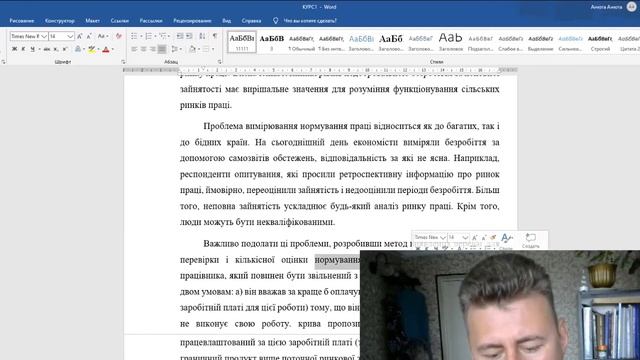Image resolution: width=640 pixels, height=360 pixels.
Task: Increase font size in mini toolbar
Action: tap(474, 237)
